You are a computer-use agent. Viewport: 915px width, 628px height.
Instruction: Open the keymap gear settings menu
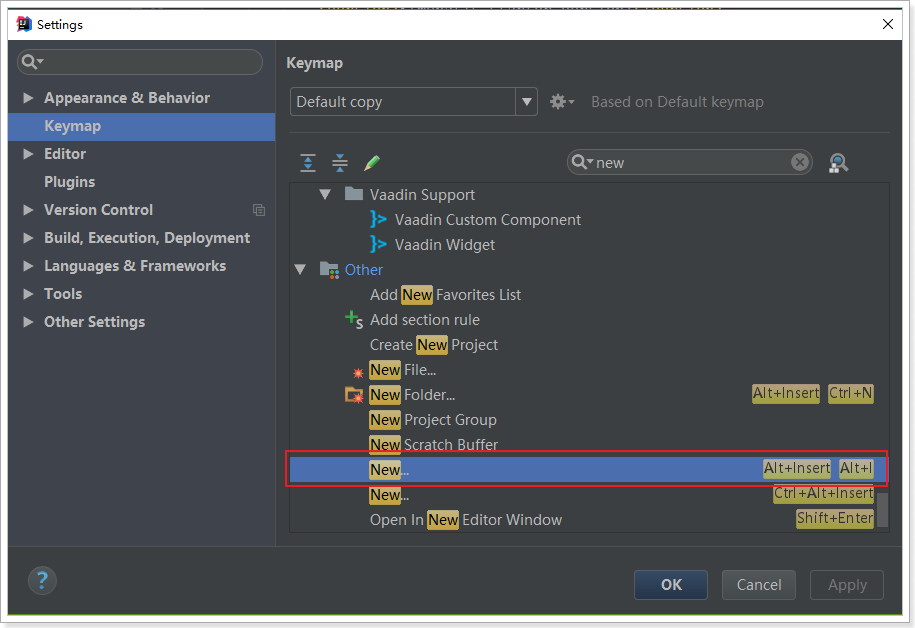point(561,102)
